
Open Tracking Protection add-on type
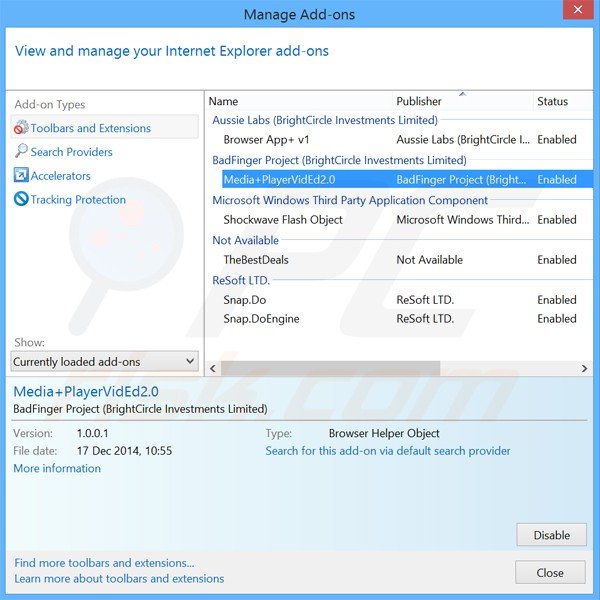(x=78, y=199)
